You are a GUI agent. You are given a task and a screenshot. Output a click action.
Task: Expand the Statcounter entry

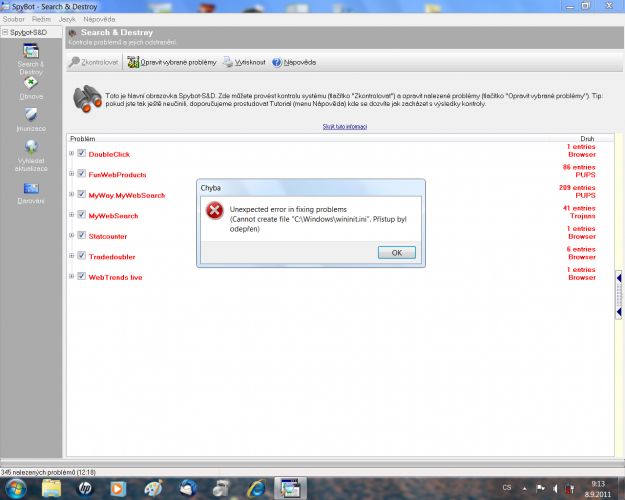[x=71, y=235]
